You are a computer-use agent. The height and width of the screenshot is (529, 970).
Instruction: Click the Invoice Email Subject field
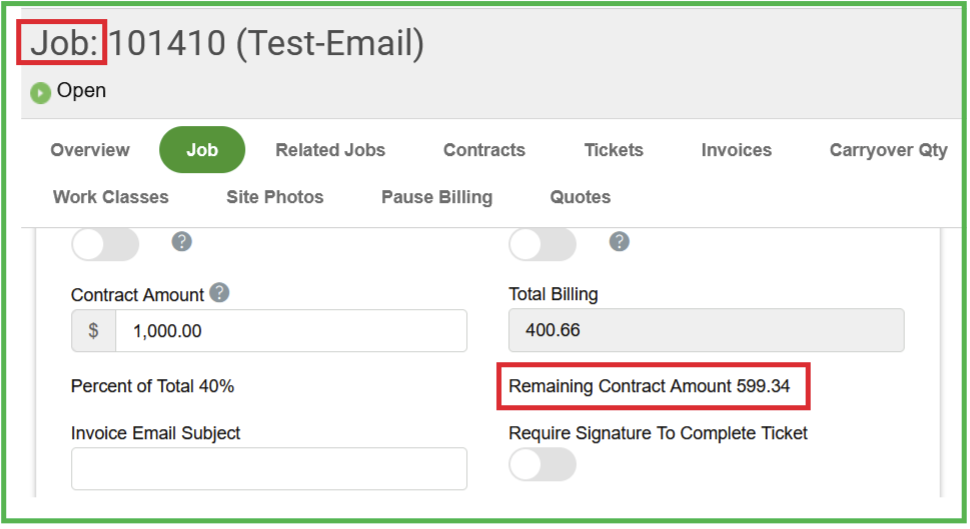(x=268, y=469)
